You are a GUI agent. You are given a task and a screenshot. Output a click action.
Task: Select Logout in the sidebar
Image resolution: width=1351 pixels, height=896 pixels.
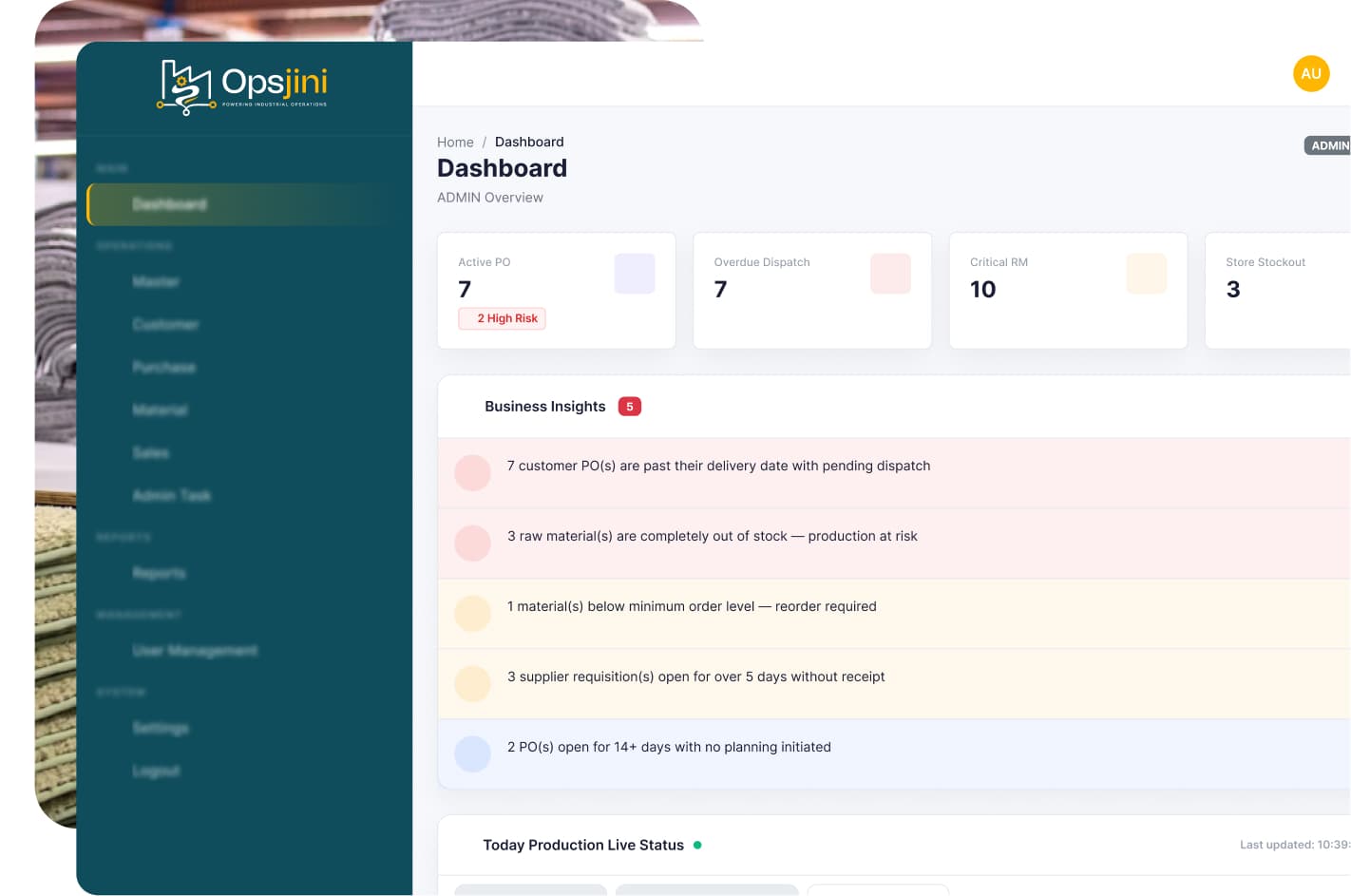click(x=157, y=771)
